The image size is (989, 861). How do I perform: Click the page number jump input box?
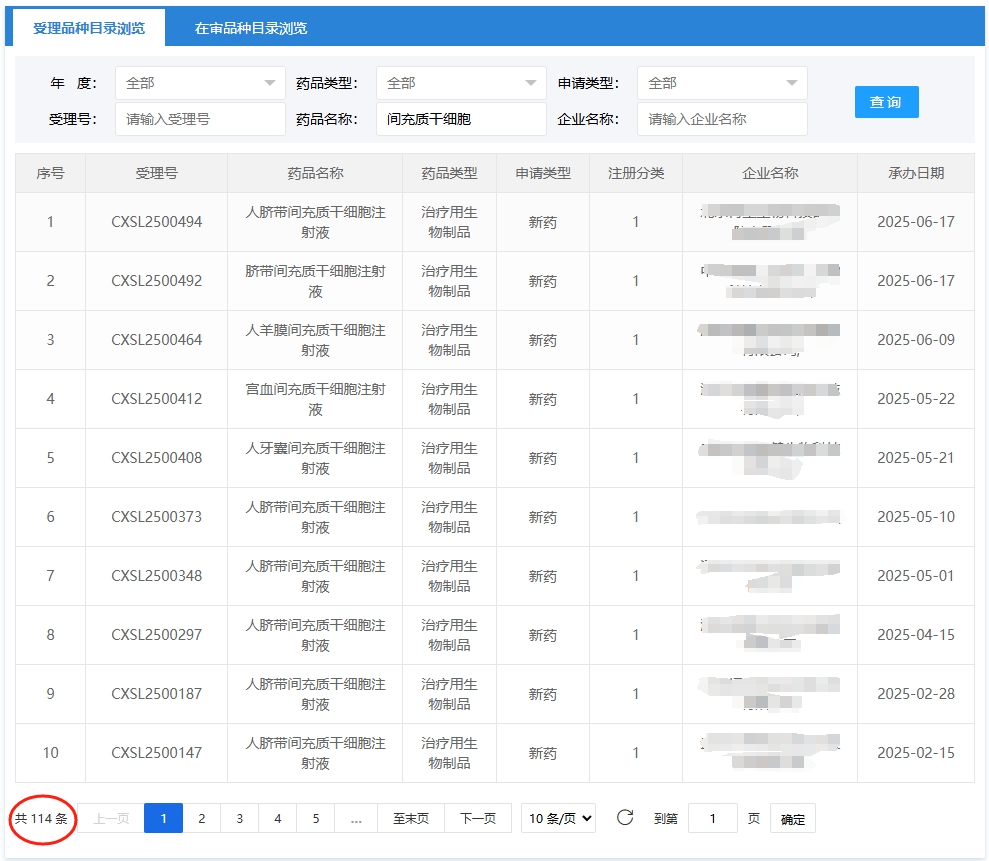pos(713,819)
